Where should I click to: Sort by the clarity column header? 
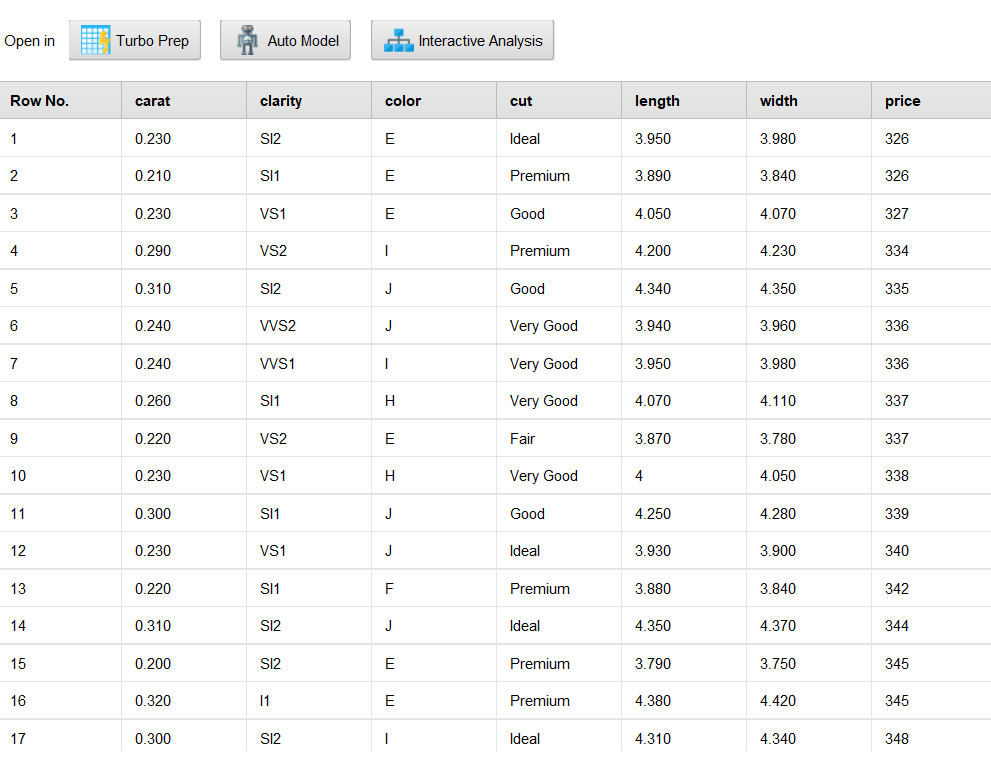(x=309, y=100)
